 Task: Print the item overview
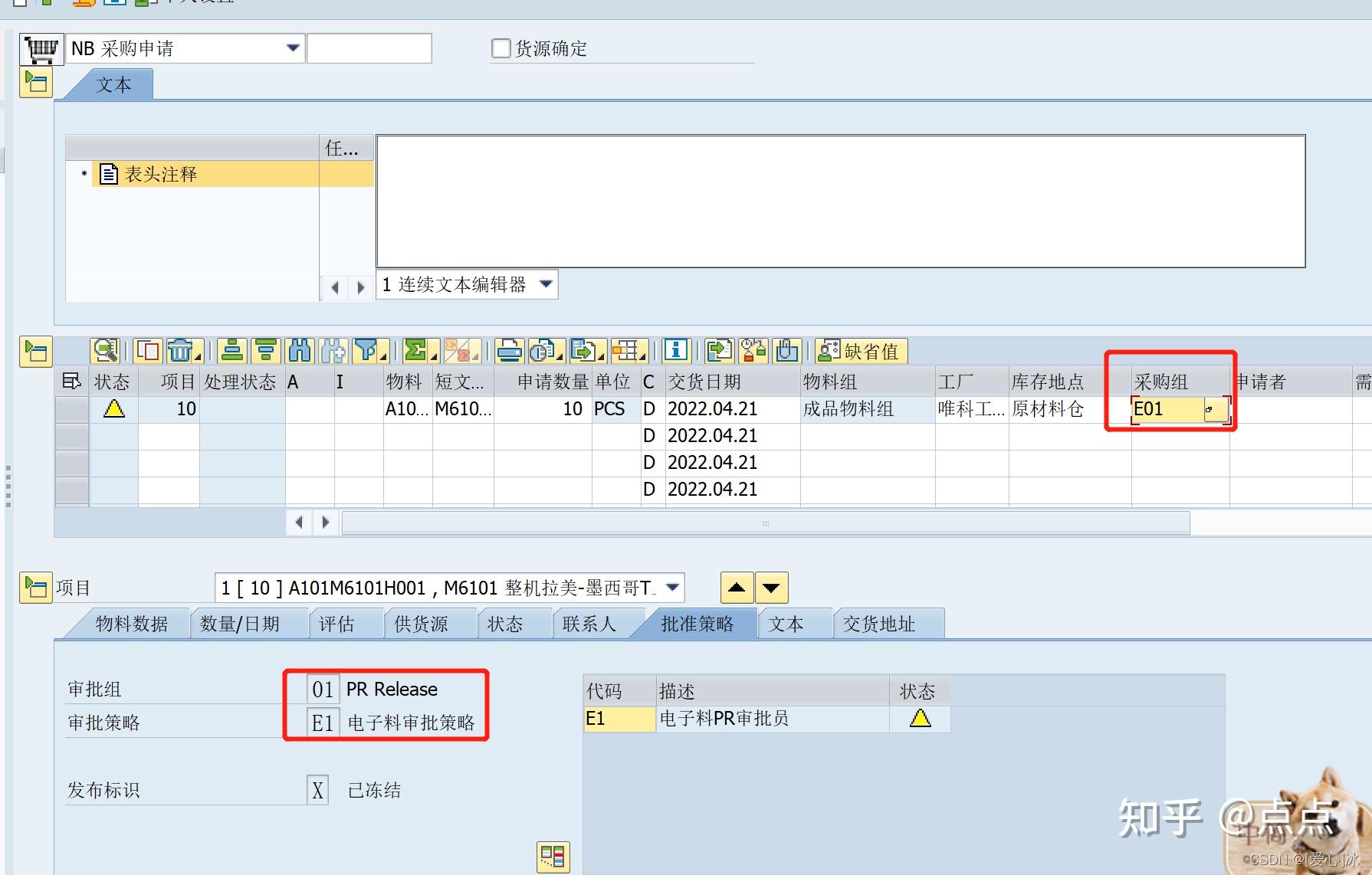point(508,351)
